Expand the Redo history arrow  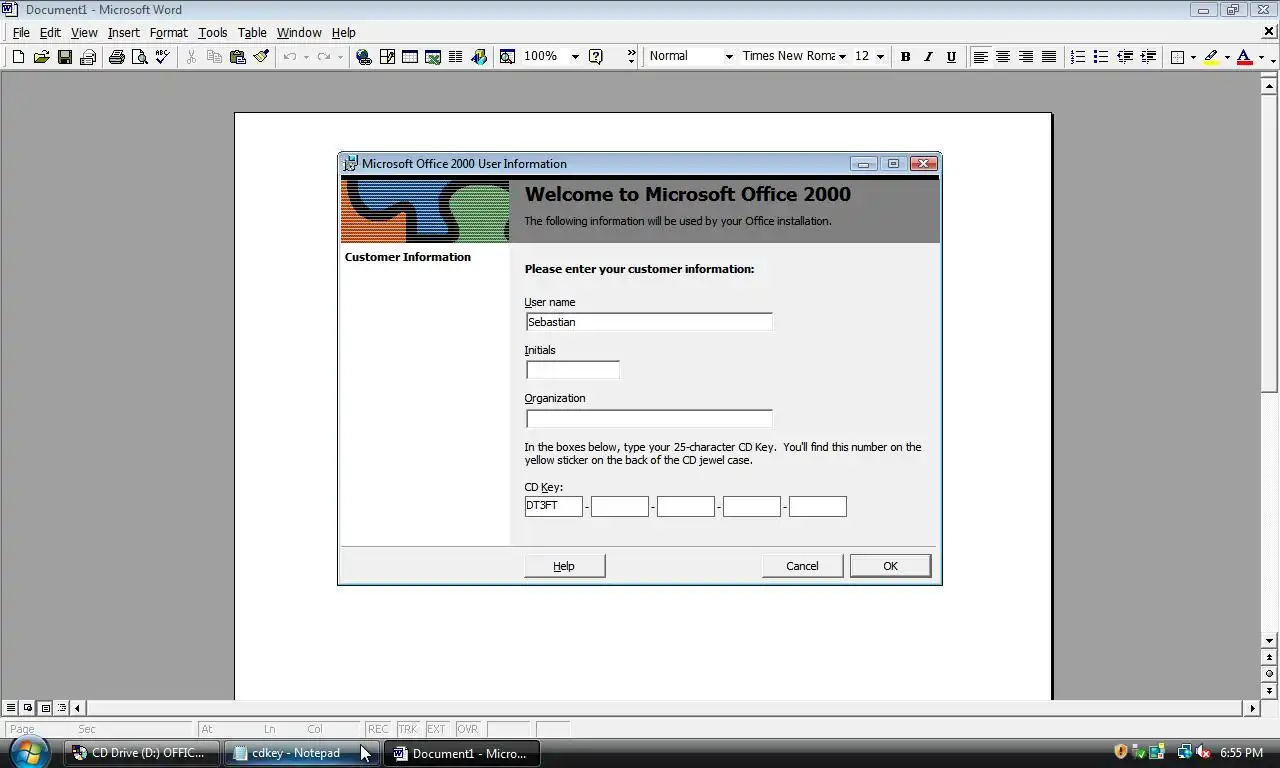tap(340, 57)
